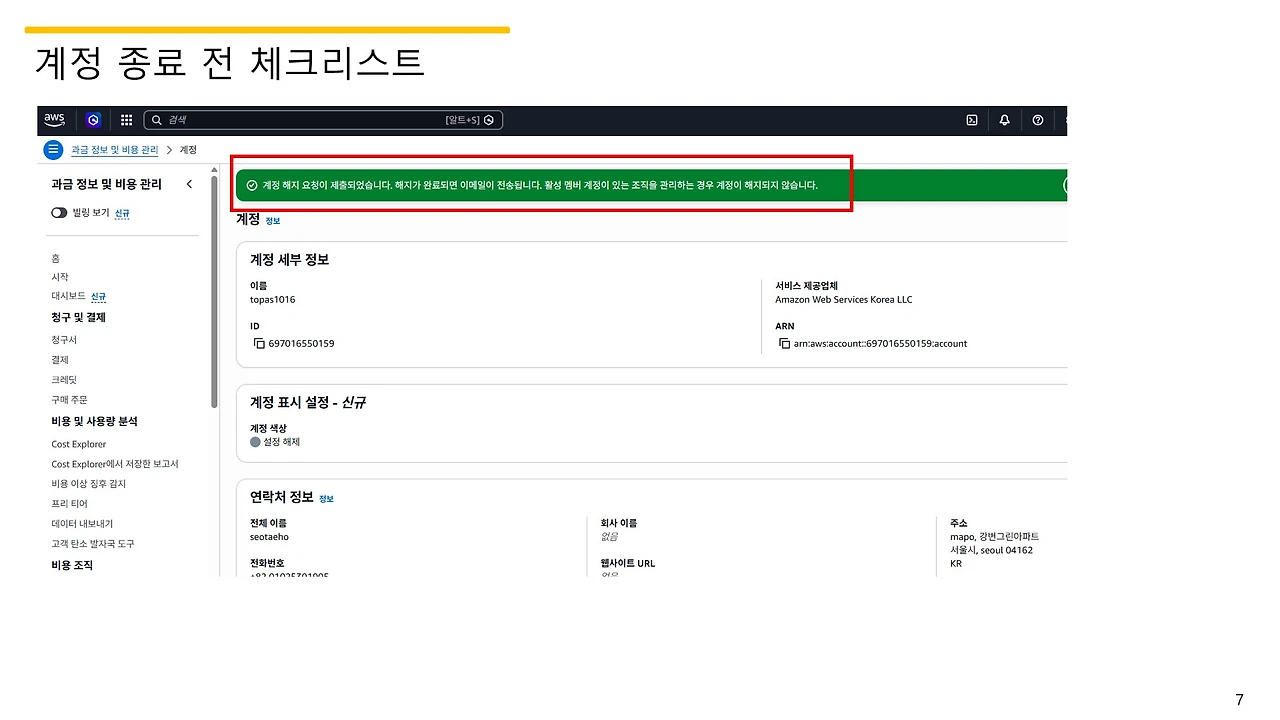Click the account name topas1016
The height and width of the screenshot is (720, 1280).
[272, 299]
